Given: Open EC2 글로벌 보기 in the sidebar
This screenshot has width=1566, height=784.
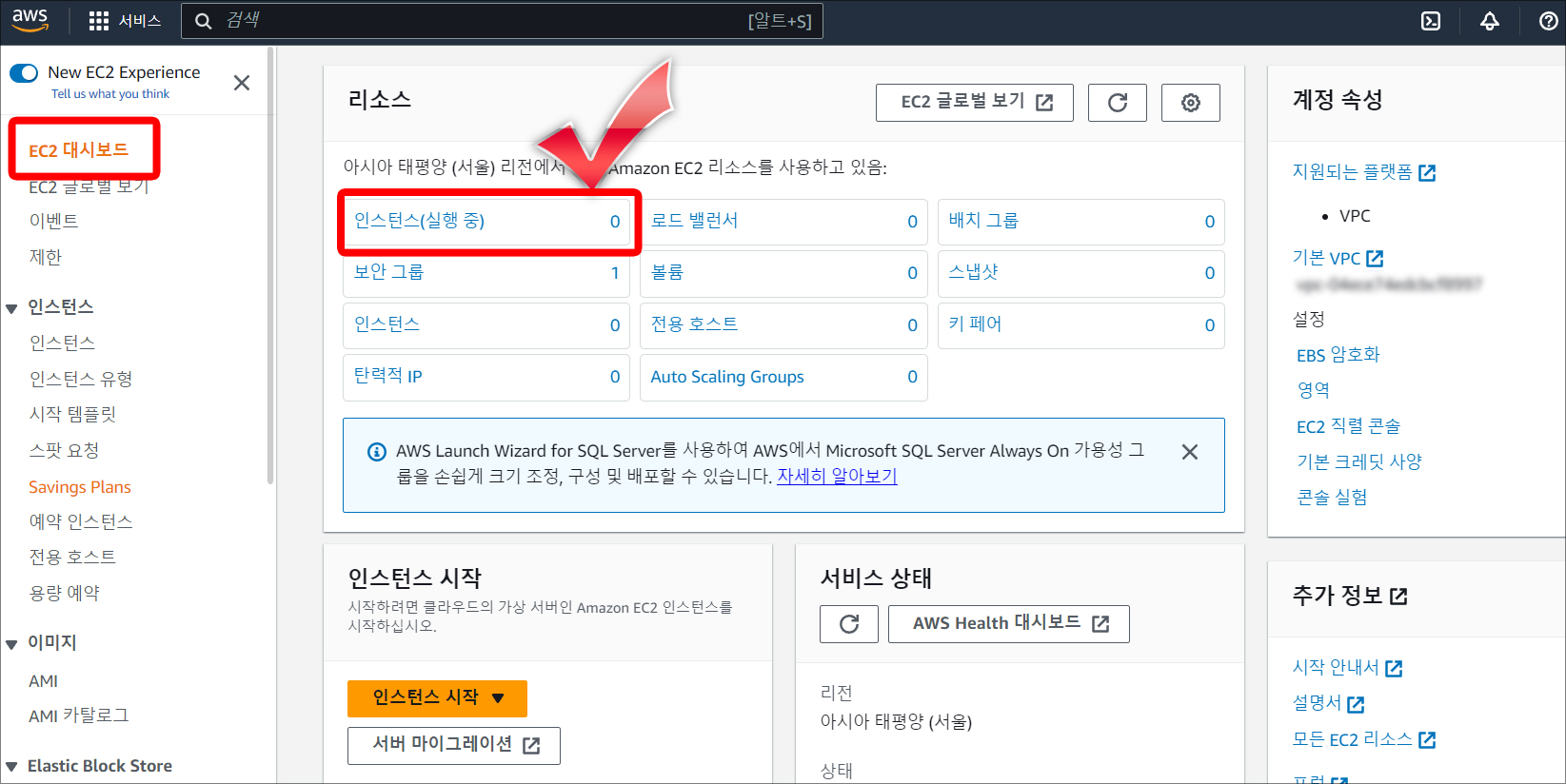Looking at the screenshot, I should coord(89,187).
